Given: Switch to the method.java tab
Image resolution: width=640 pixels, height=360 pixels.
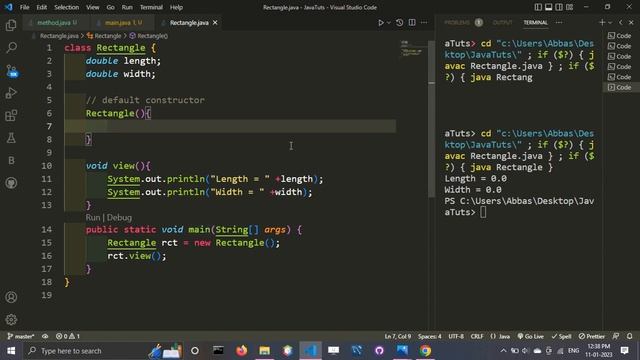Looking at the screenshot, I should (x=56, y=23).
